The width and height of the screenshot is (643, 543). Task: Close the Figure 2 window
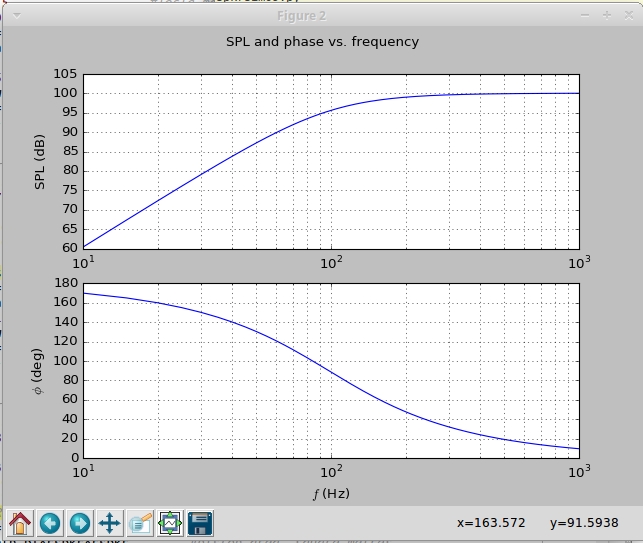pos(629,16)
